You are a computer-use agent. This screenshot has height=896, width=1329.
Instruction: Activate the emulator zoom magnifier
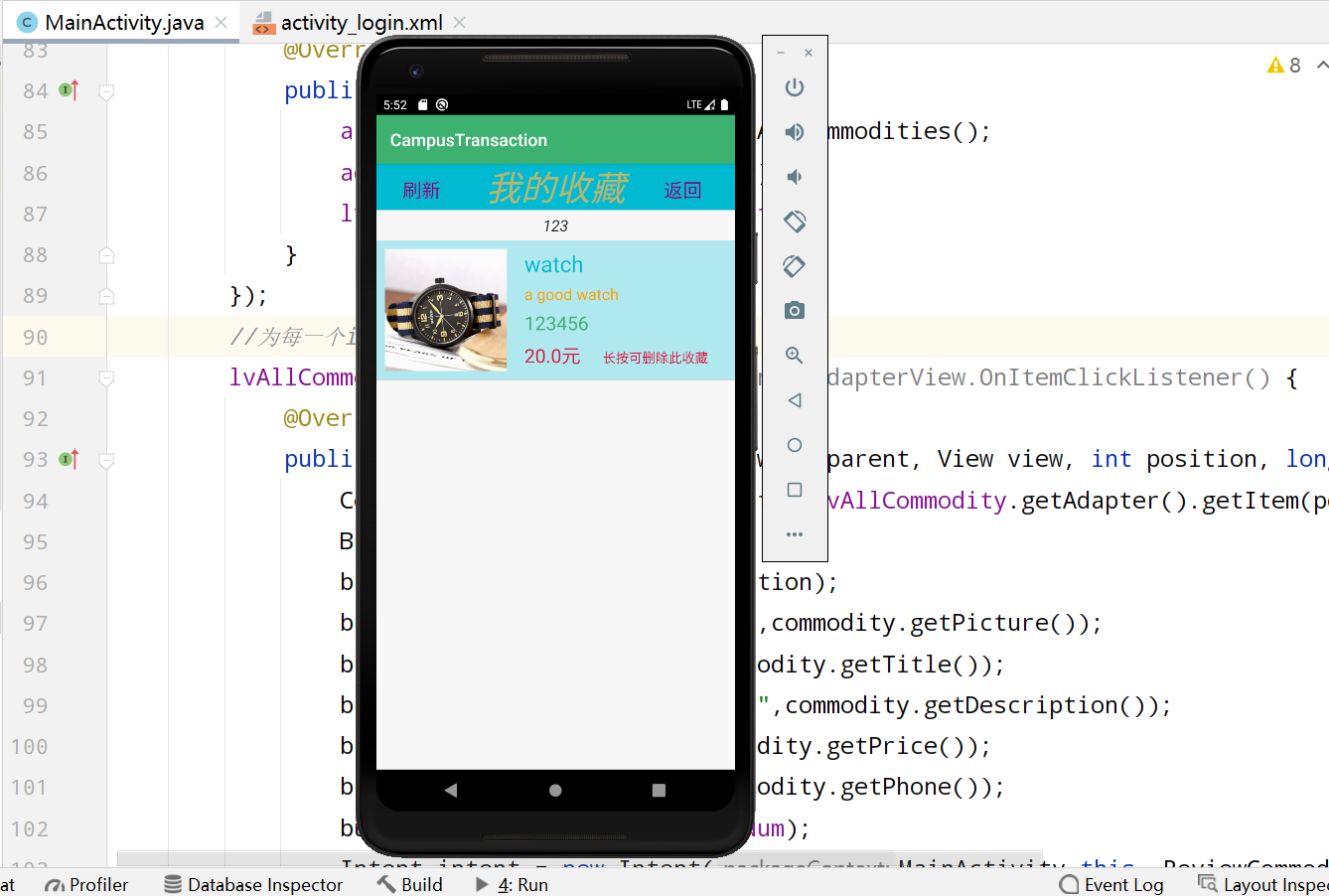pyautogui.click(x=795, y=356)
